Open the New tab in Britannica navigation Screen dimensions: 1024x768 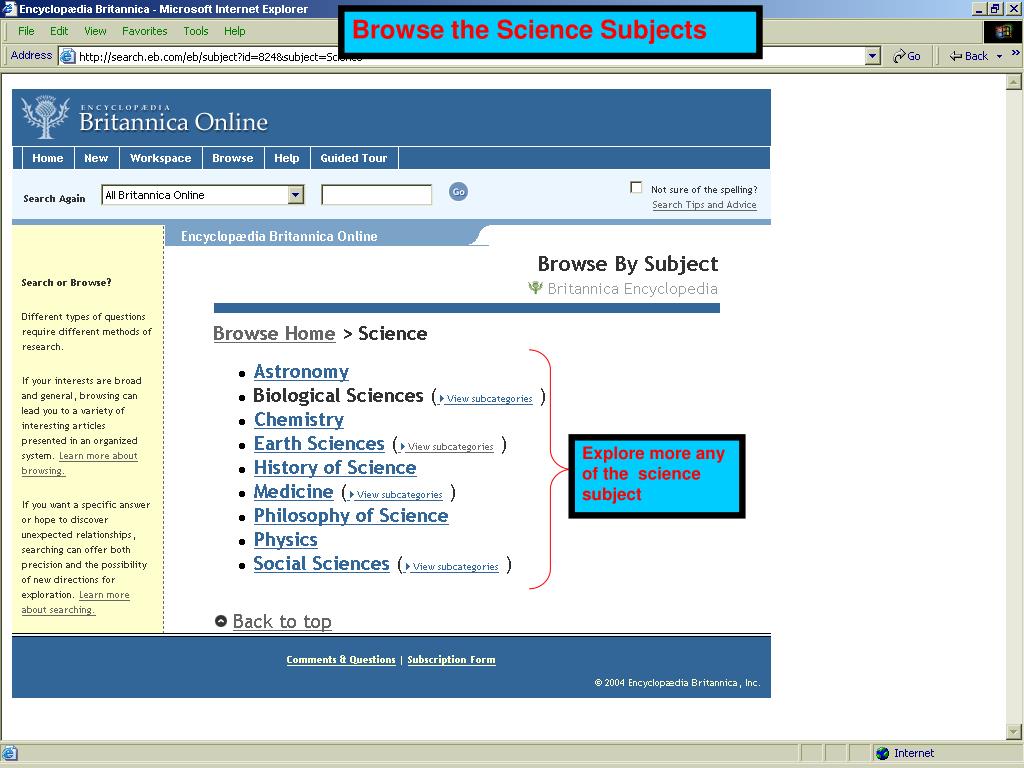pyautogui.click(x=96, y=158)
